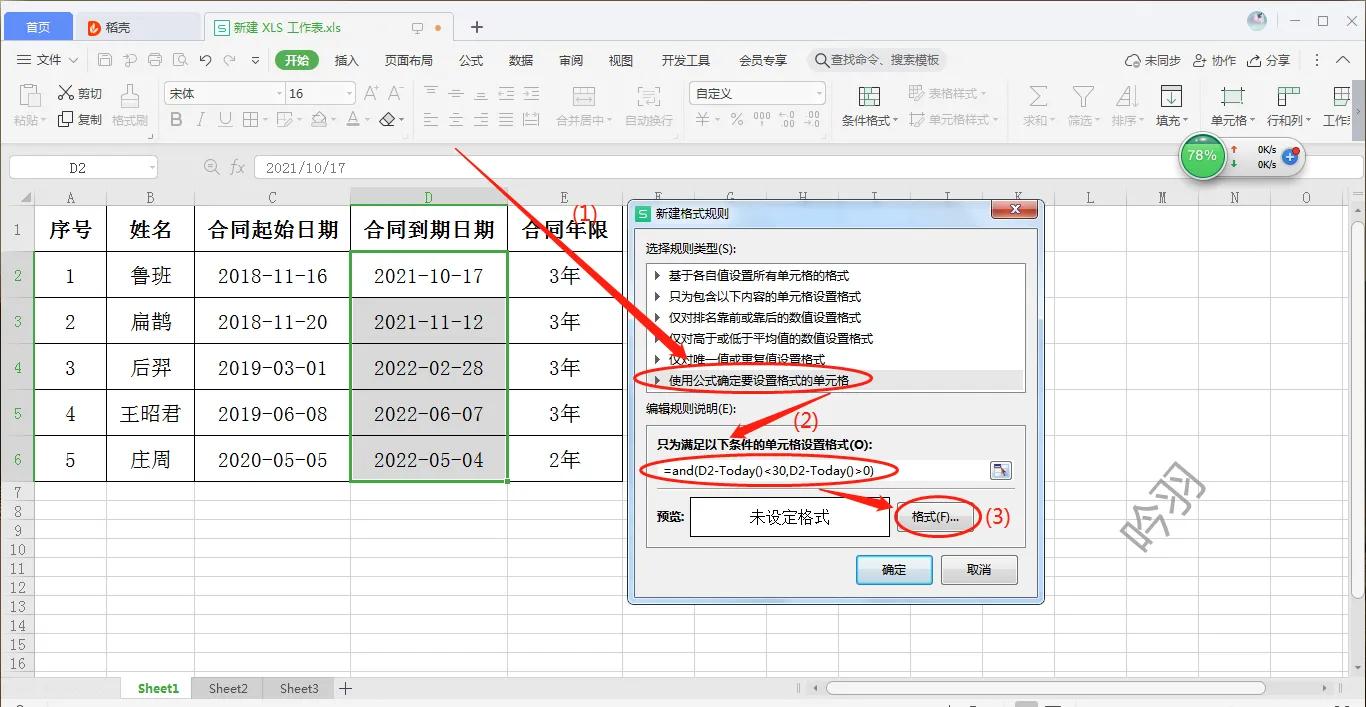
Task: Click the formula input field in the dialog
Action: pos(822,470)
